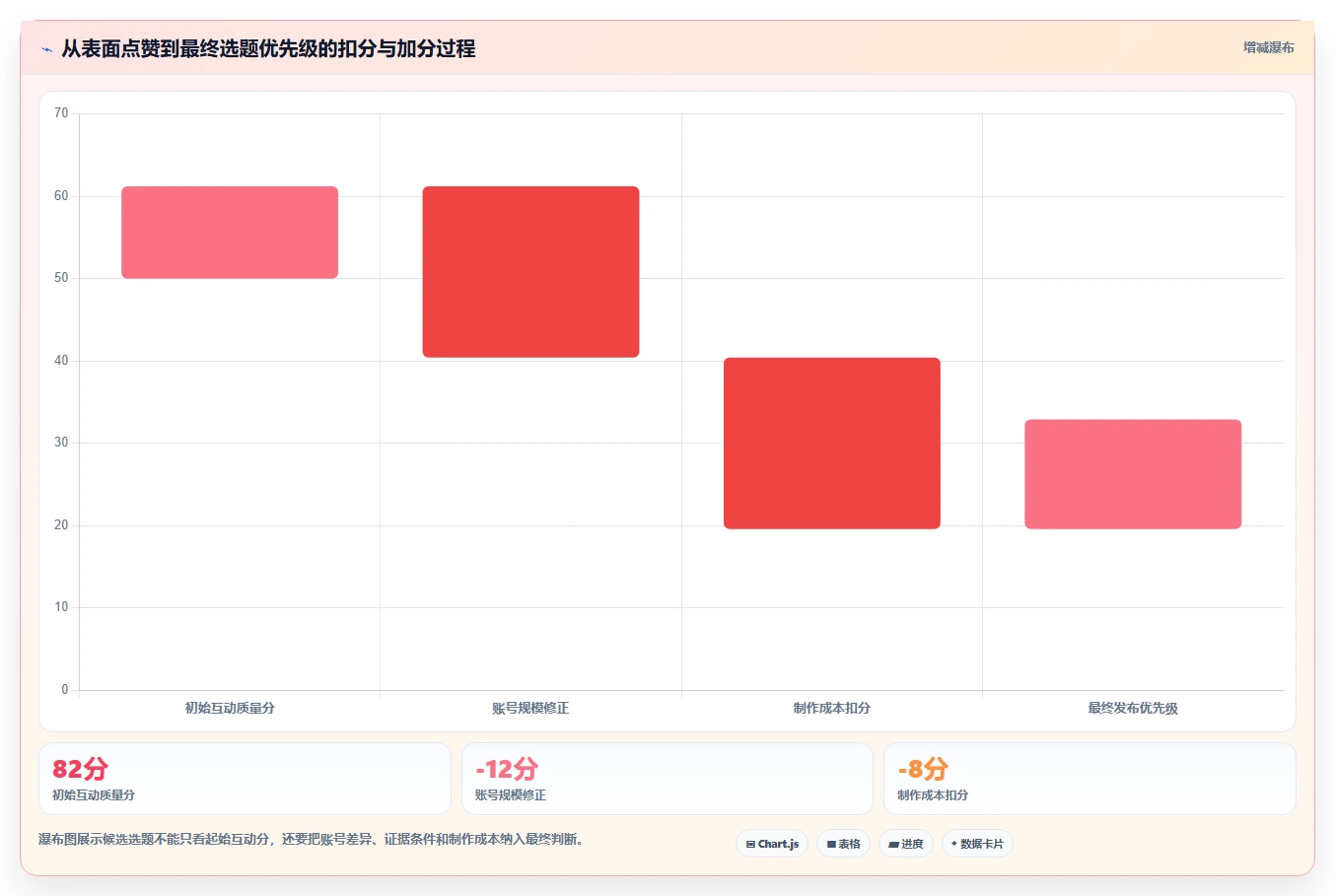The width and height of the screenshot is (1335, 896).
Task: Click the lightning icon beside the chart title
Action: 46,49
